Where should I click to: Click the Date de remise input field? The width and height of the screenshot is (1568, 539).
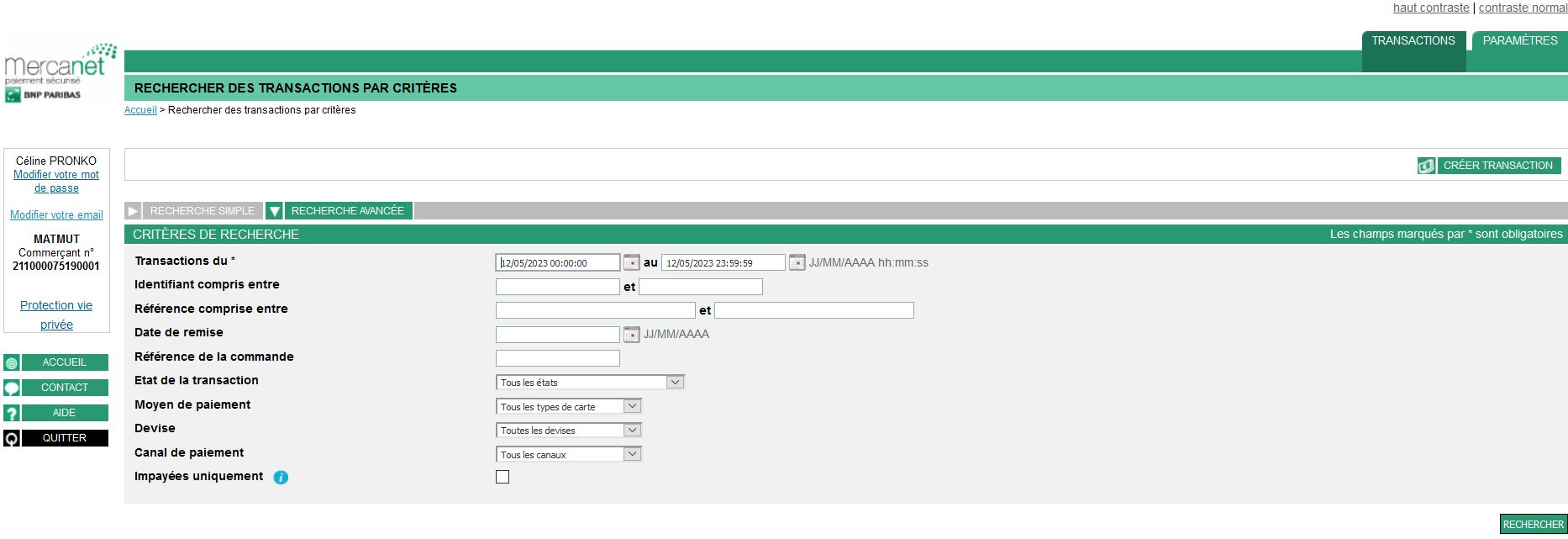click(x=558, y=335)
